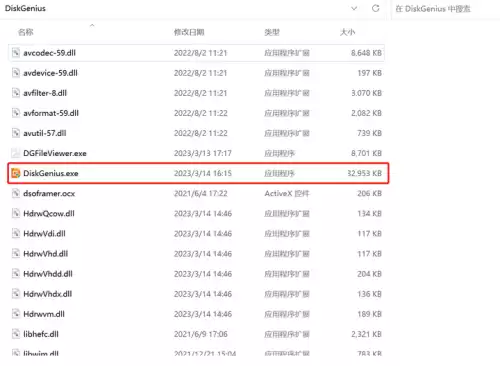Image resolution: width=500 pixels, height=366 pixels.
Task: Click the avcodec-59.dll file name
Action: [49, 53]
